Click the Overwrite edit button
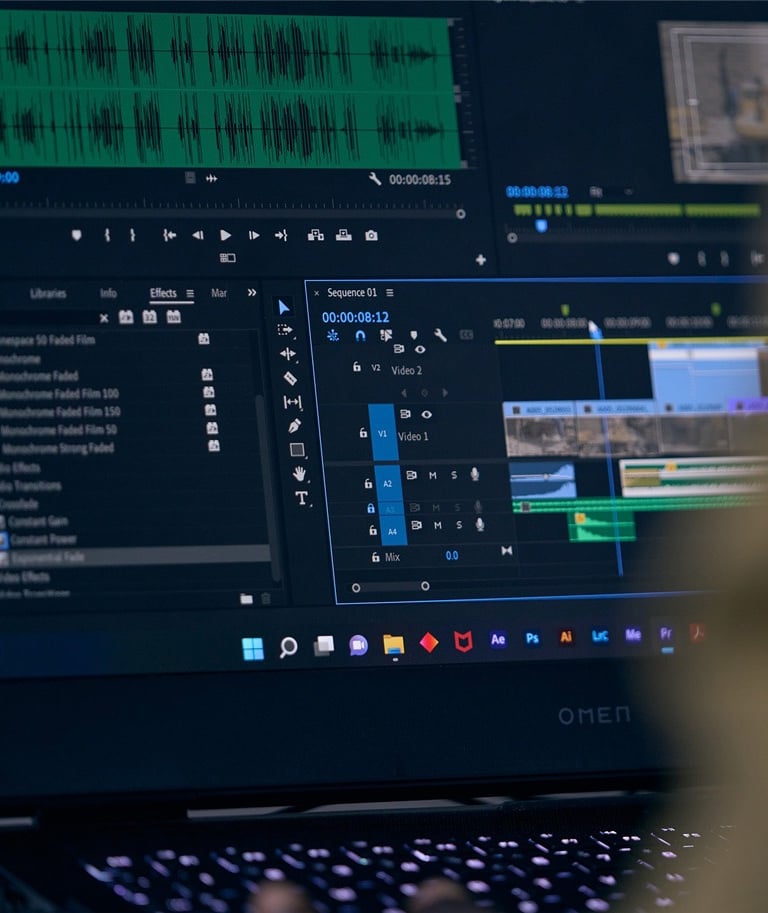Screen dimensions: 768x913 pyautogui.click(x=344, y=235)
